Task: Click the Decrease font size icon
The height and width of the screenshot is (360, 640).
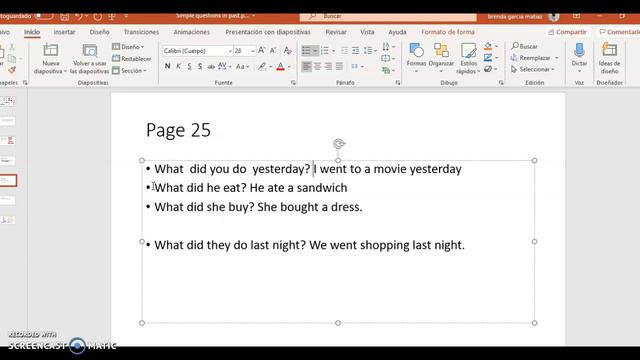Action: (273, 50)
